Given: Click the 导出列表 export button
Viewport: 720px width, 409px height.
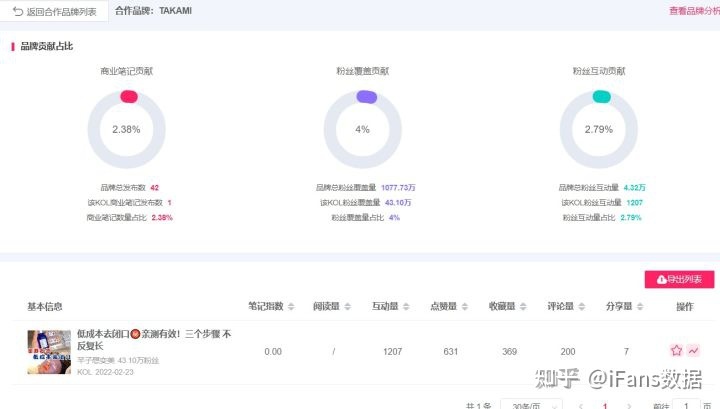Looking at the screenshot, I should [679, 279].
